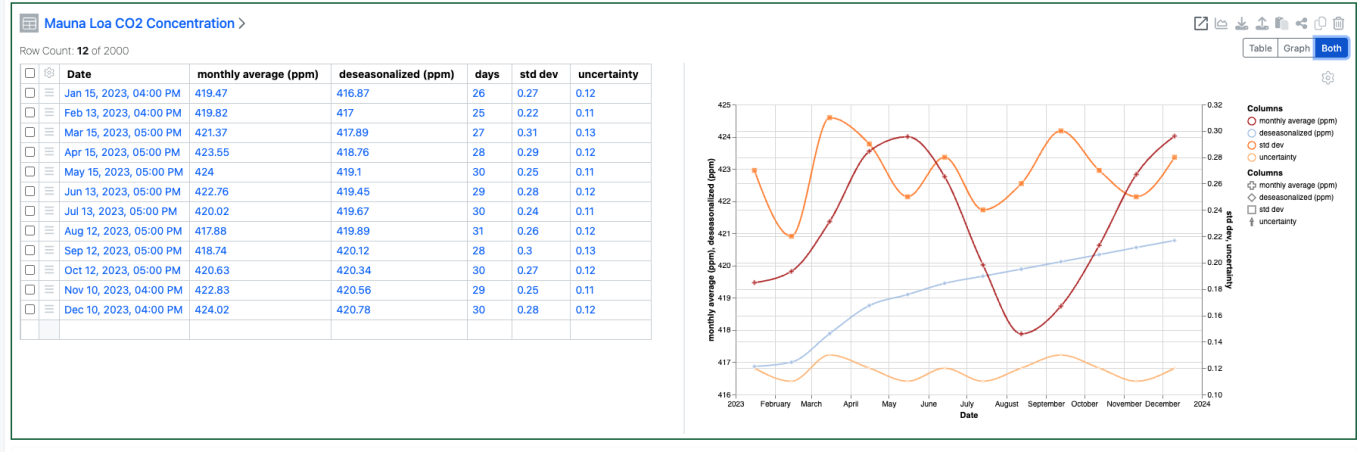Toggle std dev legend color circle

point(1252,145)
